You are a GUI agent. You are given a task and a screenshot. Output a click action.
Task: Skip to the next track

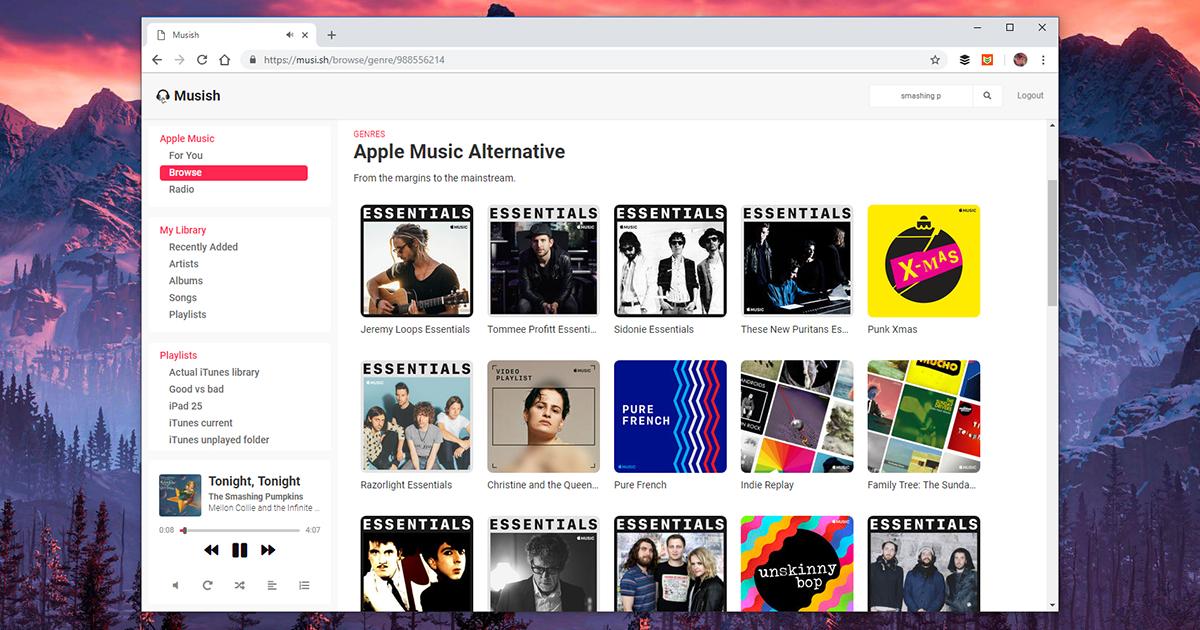[x=268, y=550]
